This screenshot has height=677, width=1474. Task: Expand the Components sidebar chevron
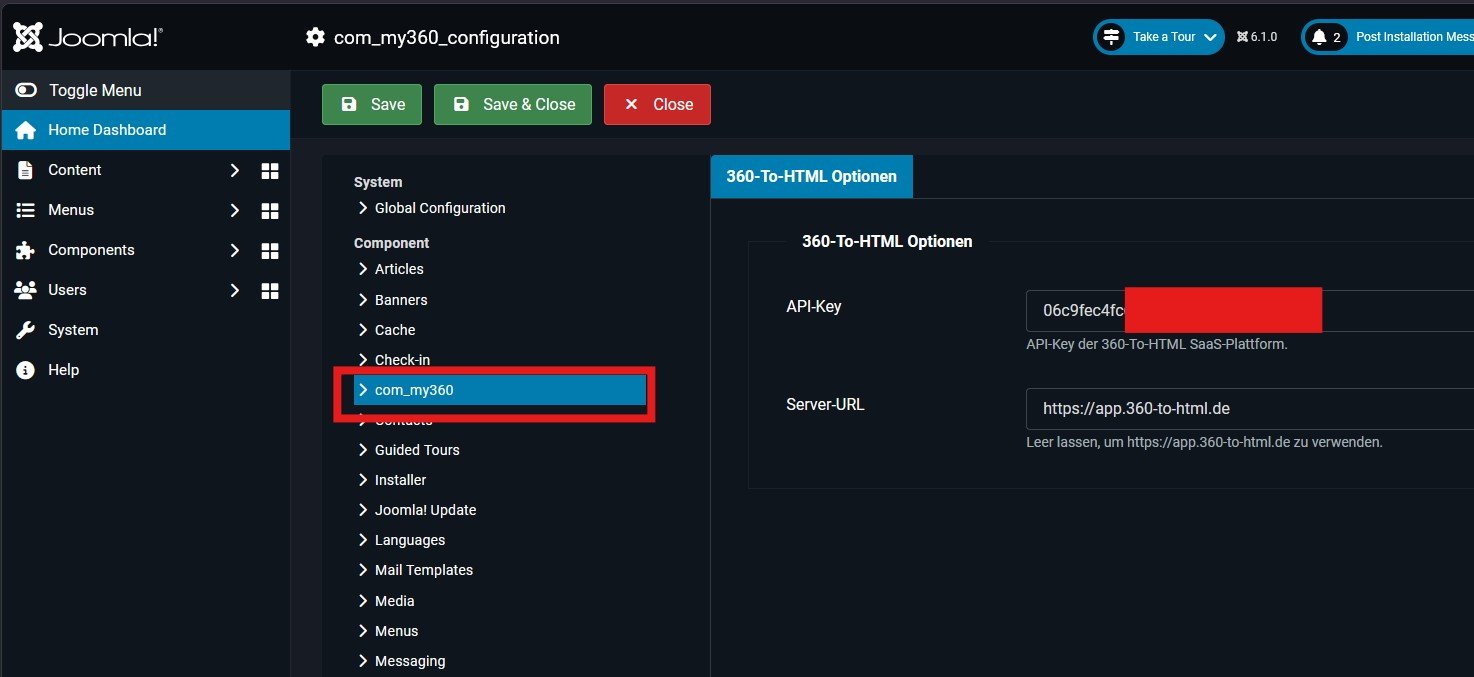click(235, 250)
